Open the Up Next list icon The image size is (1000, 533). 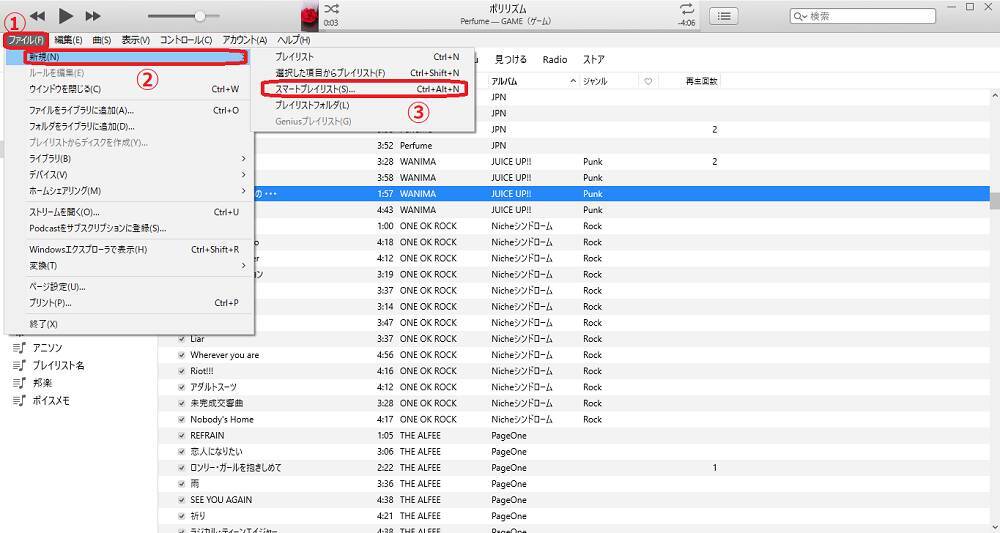[x=724, y=16]
